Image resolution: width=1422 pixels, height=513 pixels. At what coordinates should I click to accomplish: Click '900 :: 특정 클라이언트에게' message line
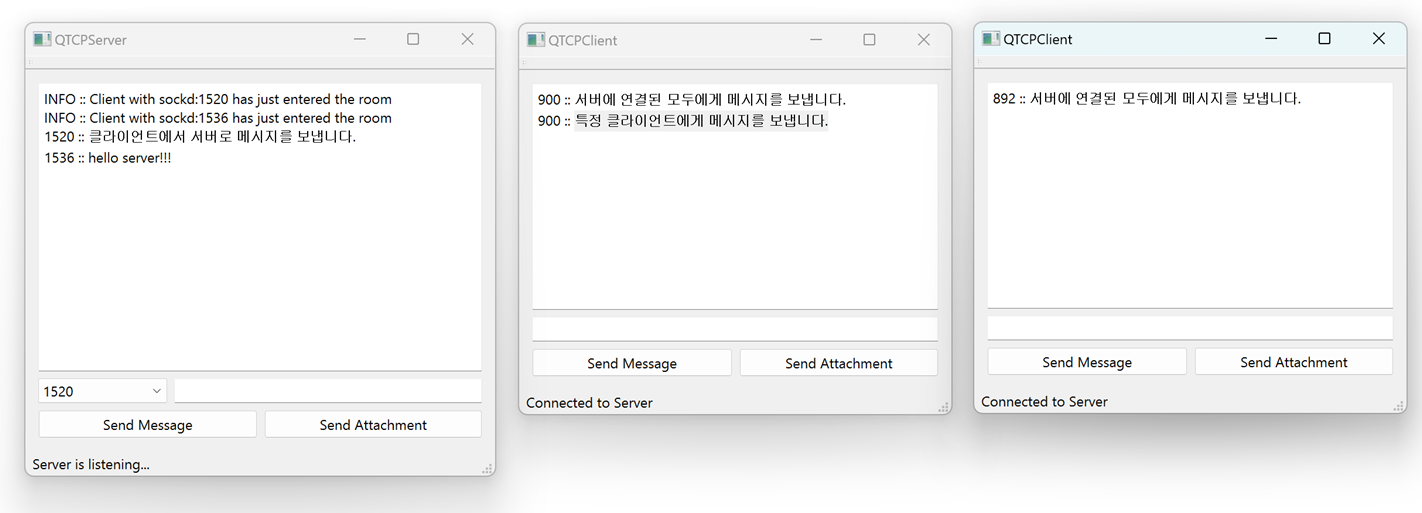[683, 121]
